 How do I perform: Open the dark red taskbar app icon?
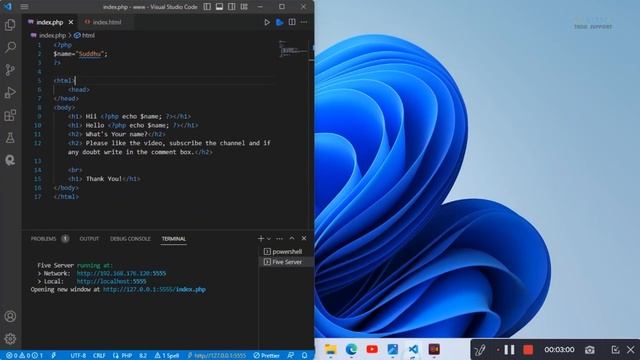(x=434, y=349)
